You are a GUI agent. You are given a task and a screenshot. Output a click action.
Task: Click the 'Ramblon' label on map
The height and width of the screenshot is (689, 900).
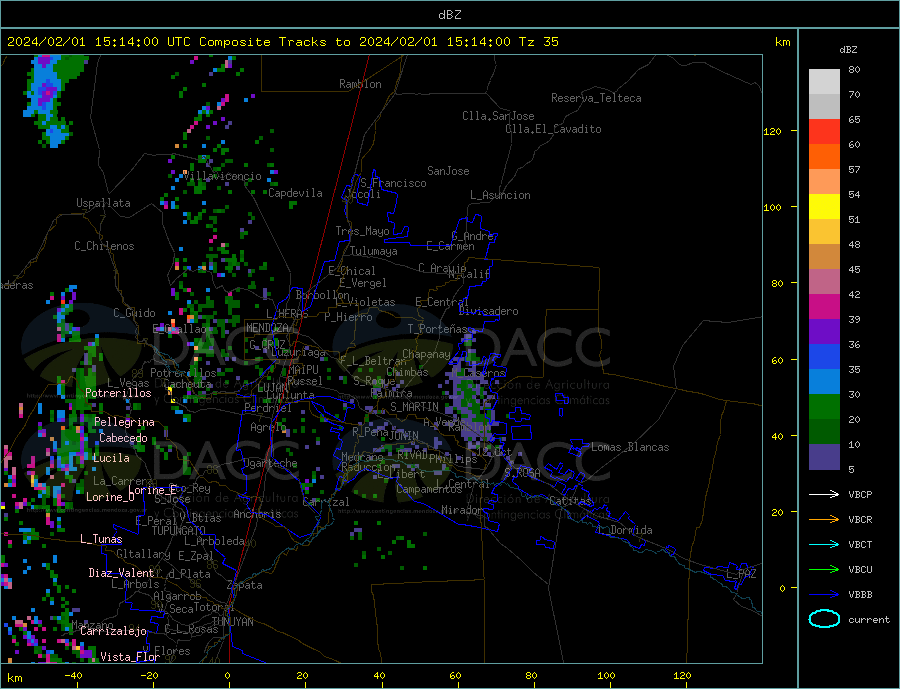click(x=360, y=84)
